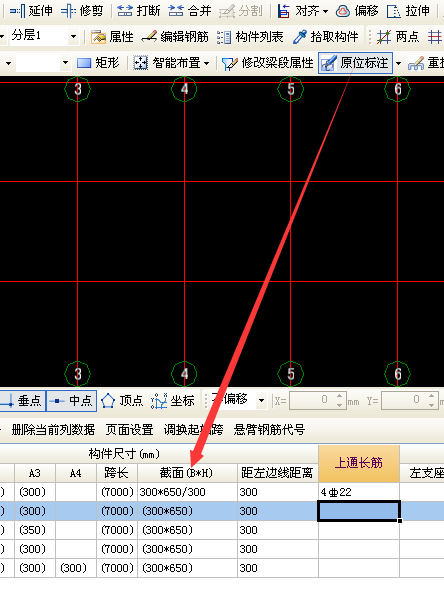Select the cell '4 Φ22' upper rebar
444x594 pixels.
[x=359, y=492]
